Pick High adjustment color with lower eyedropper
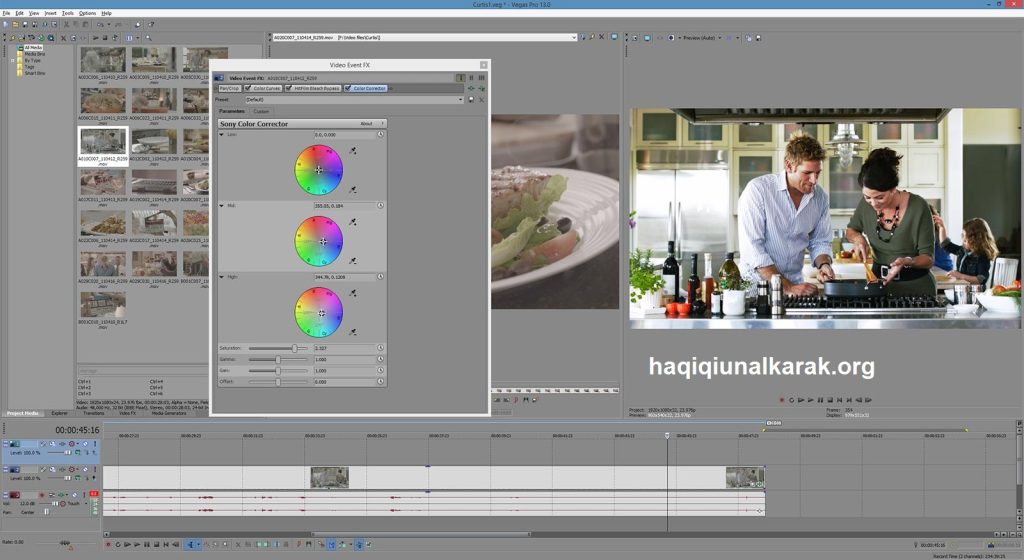The image size is (1024, 560). coord(353,332)
